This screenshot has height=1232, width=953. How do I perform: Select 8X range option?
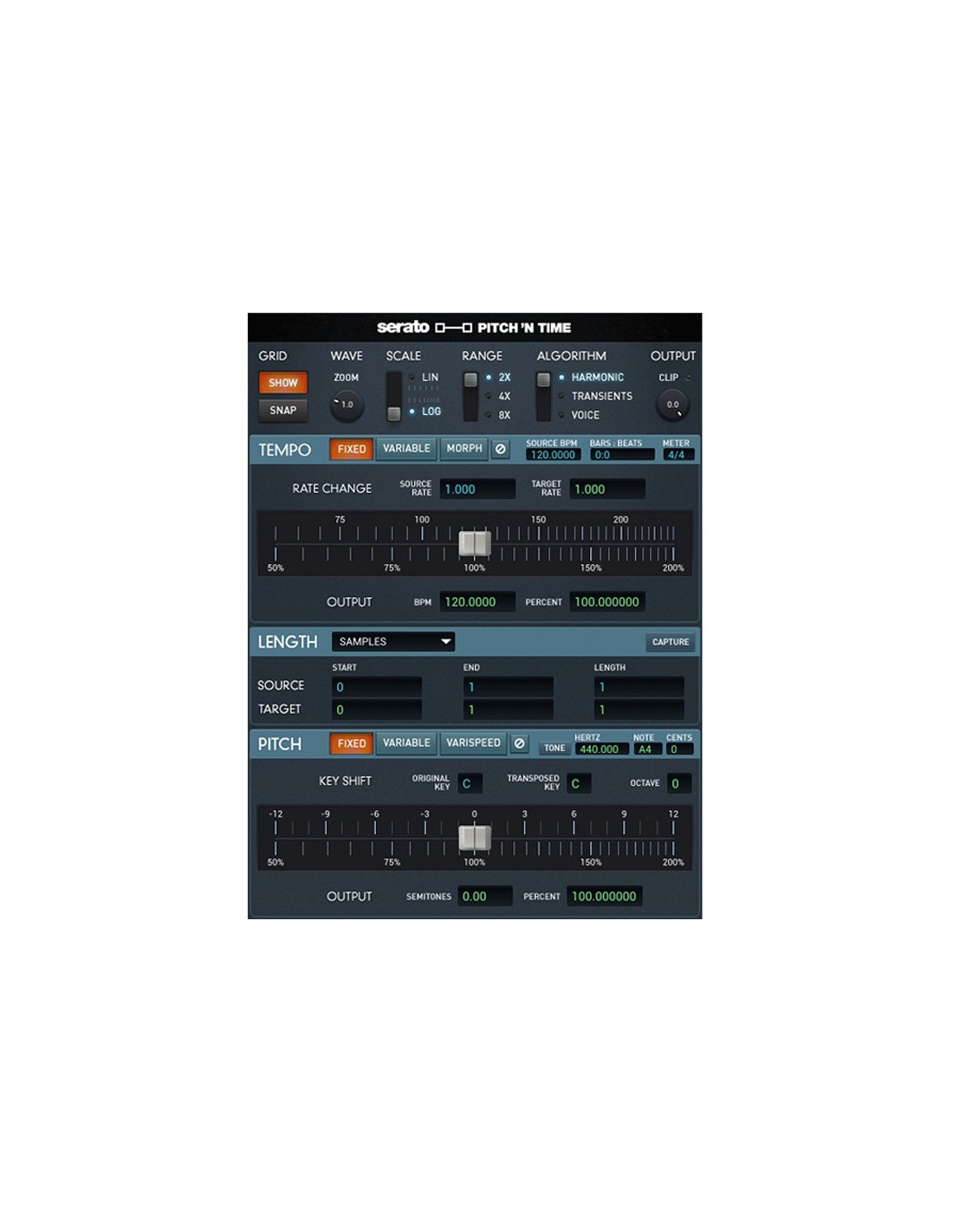[504, 416]
